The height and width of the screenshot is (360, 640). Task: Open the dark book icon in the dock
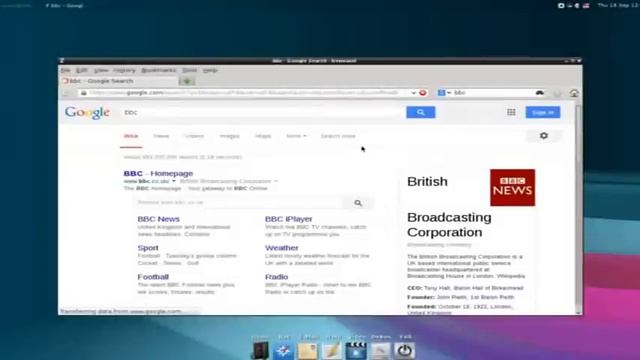(260, 351)
